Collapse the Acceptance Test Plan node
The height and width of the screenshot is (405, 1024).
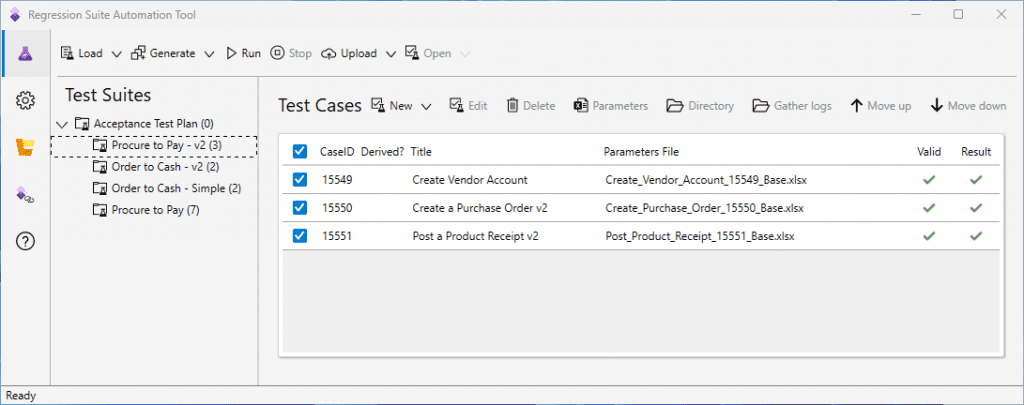pyautogui.click(x=63, y=123)
